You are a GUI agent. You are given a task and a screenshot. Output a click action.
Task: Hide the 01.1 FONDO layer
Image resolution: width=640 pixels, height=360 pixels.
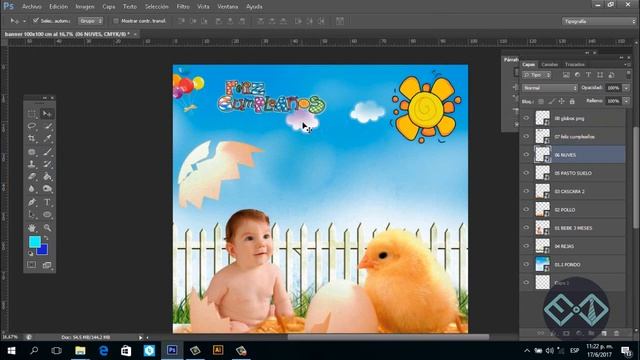[526, 264]
